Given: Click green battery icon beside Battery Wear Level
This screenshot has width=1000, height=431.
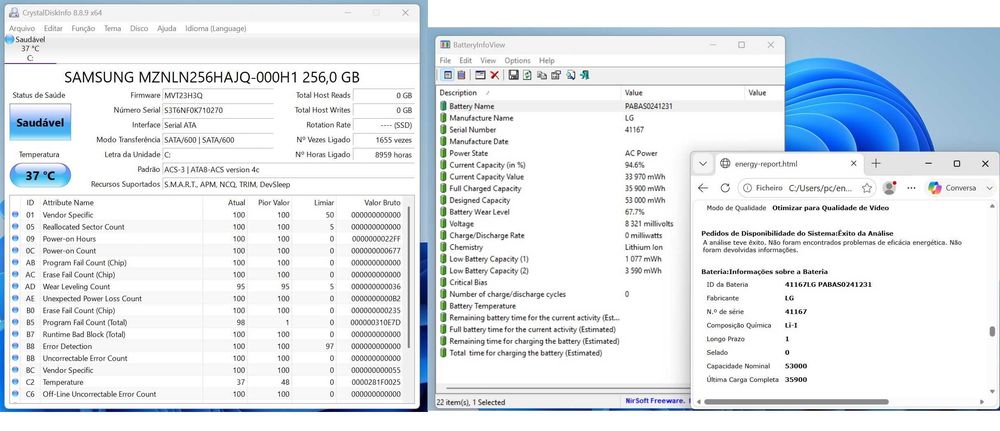Looking at the screenshot, I should pos(443,212).
